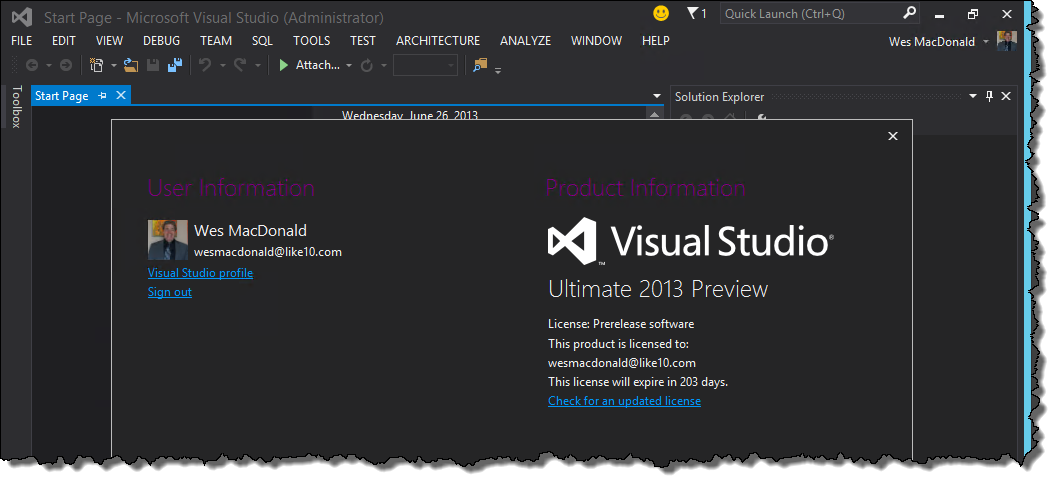Click Check for an updated license
The width and height of the screenshot is (1059, 484).
click(x=624, y=401)
